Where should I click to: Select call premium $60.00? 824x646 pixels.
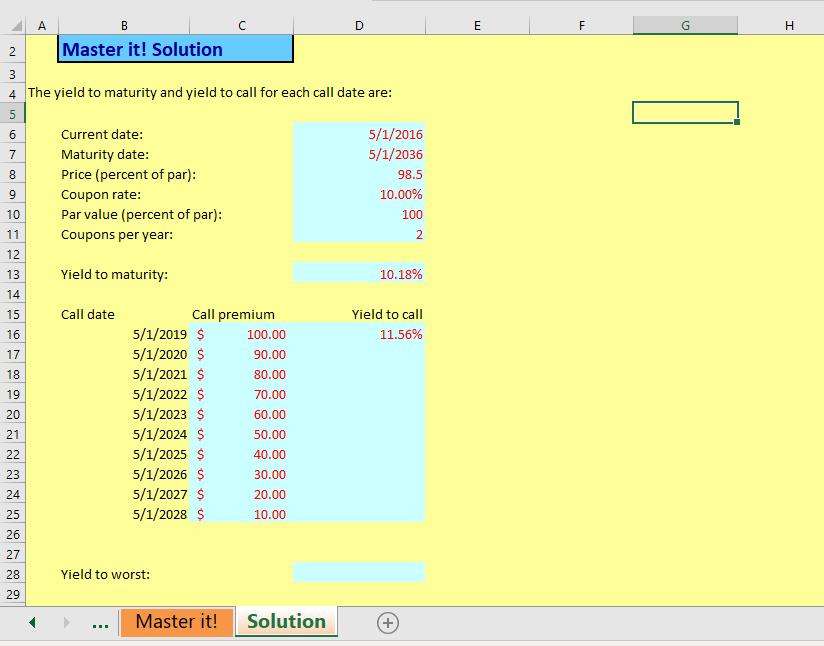click(x=242, y=414)
